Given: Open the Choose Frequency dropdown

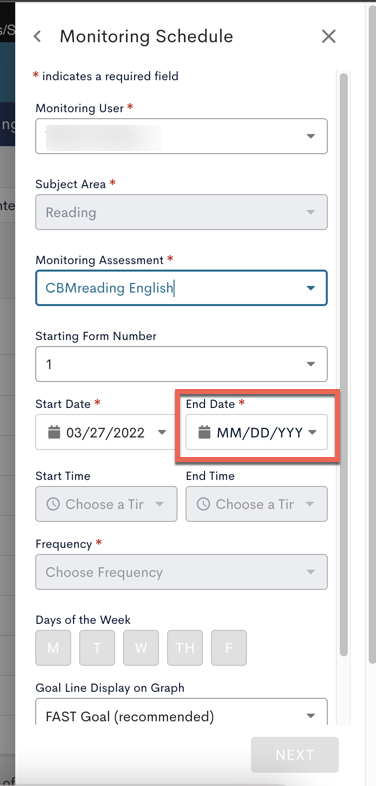Looking at the screenshot, I should pyautogui.click(x=181, y=572).
